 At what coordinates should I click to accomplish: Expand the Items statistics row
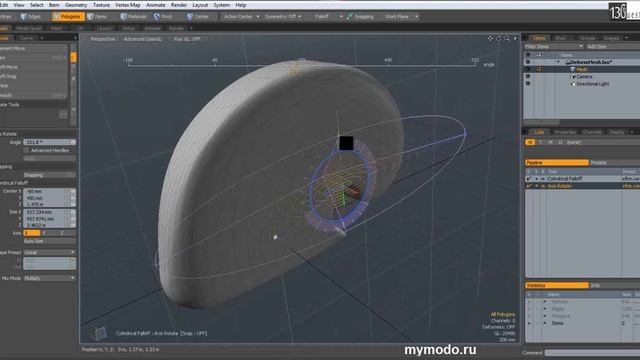[x=545, y=323]
